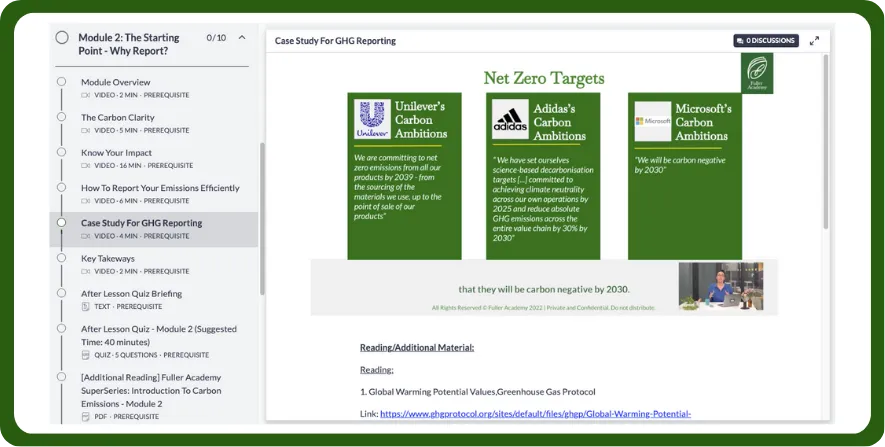The height and width of the screenshot is (447, 885).
Task: Click the Adidas logo on slide
Action: (x=510, y=119)
